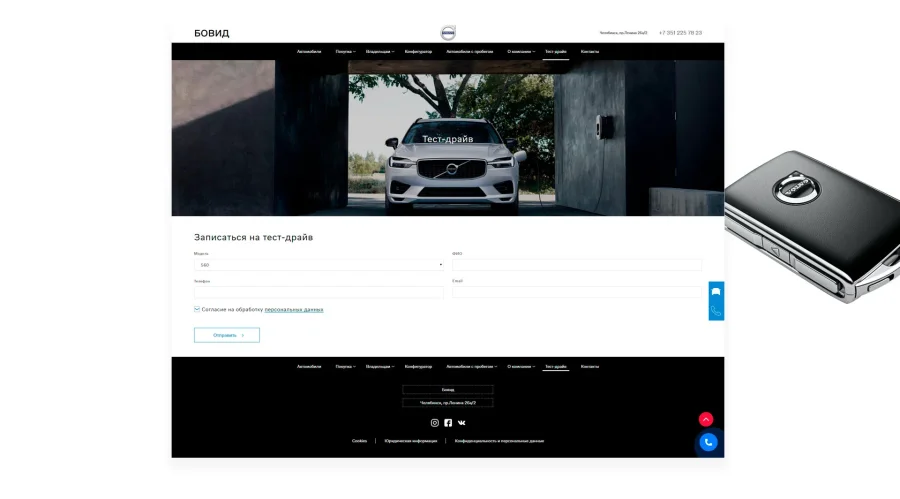
Task: Expand the Покупка menu in the footer navigation
Action: click(x=346, y=366)
